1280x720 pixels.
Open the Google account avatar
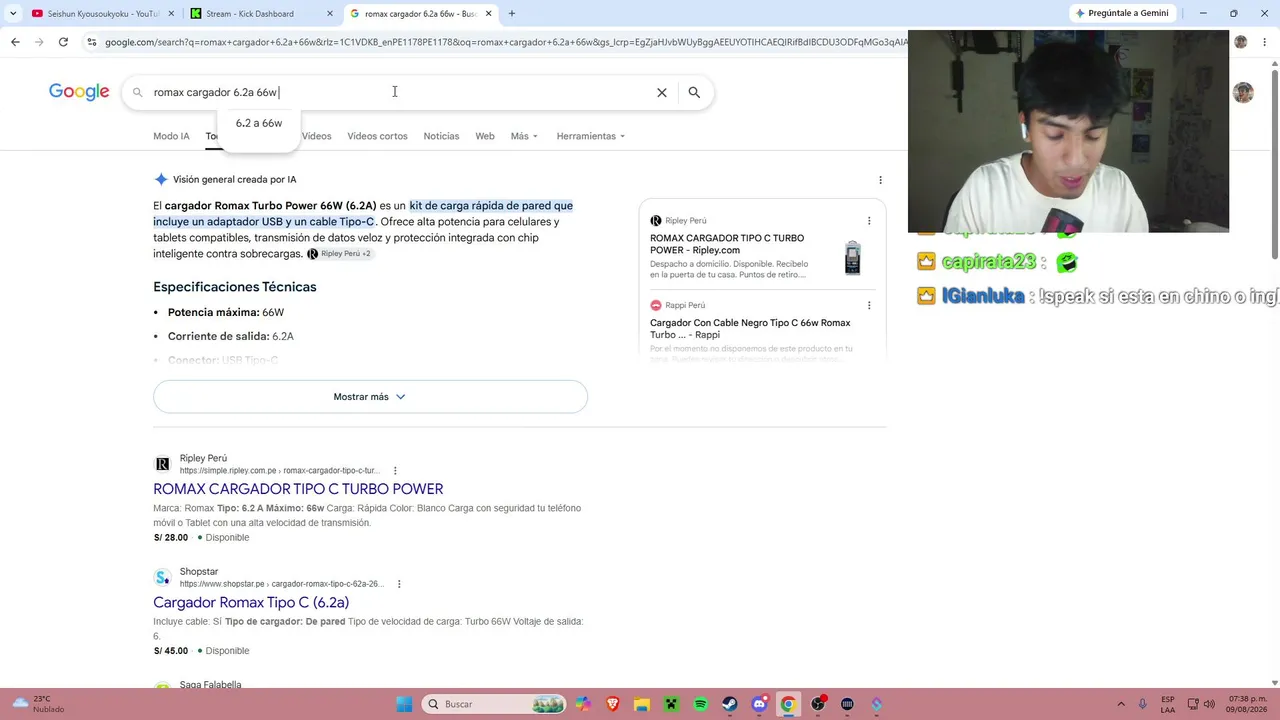click(1243, 93)
